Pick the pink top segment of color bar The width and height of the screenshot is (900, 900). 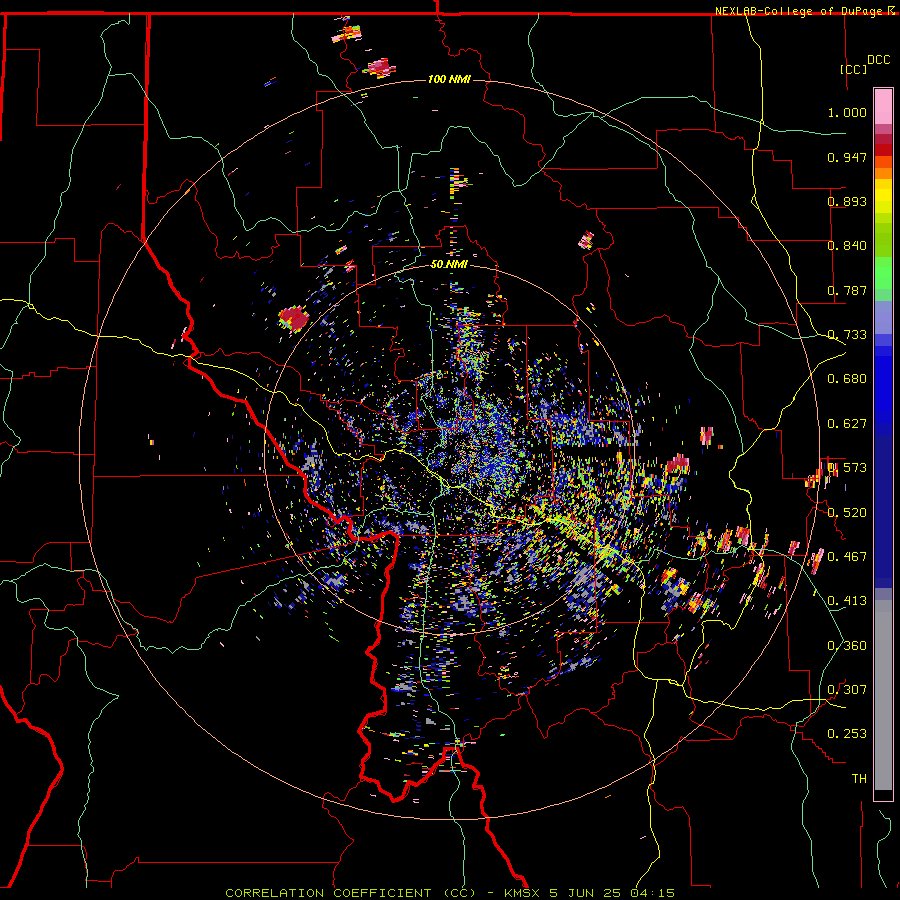tap(883, 107)
